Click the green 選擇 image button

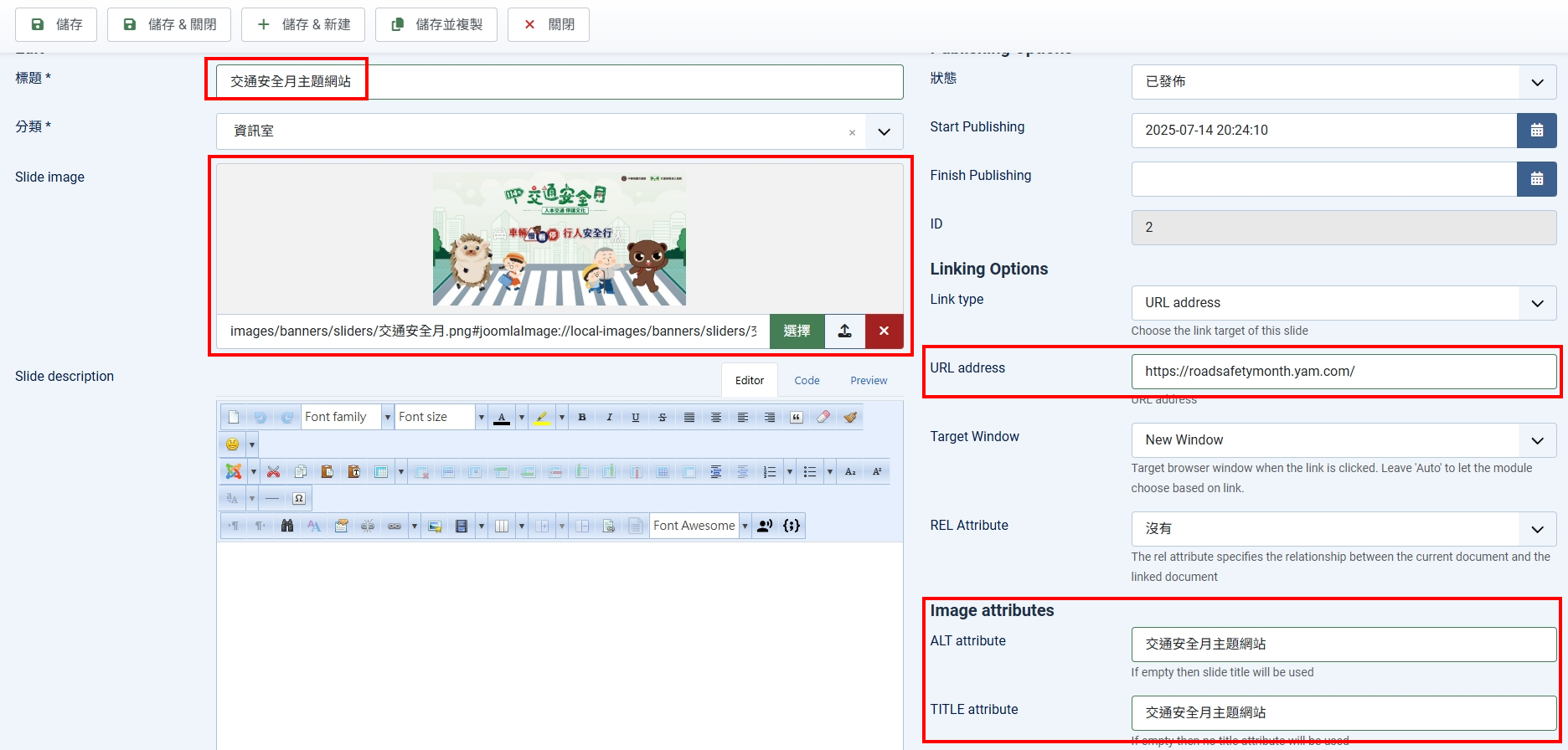coord(797,331)
